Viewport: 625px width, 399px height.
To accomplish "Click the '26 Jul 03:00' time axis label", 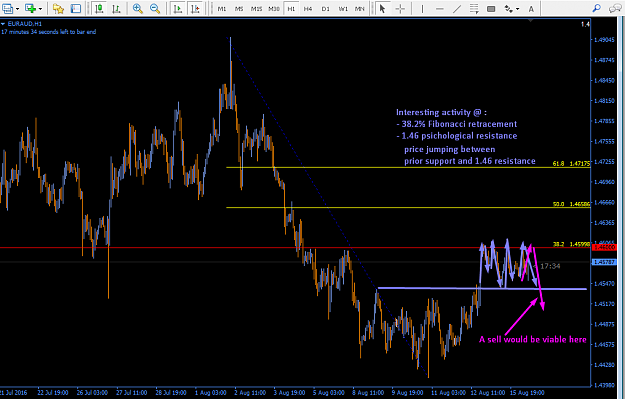I will point(92,393).
